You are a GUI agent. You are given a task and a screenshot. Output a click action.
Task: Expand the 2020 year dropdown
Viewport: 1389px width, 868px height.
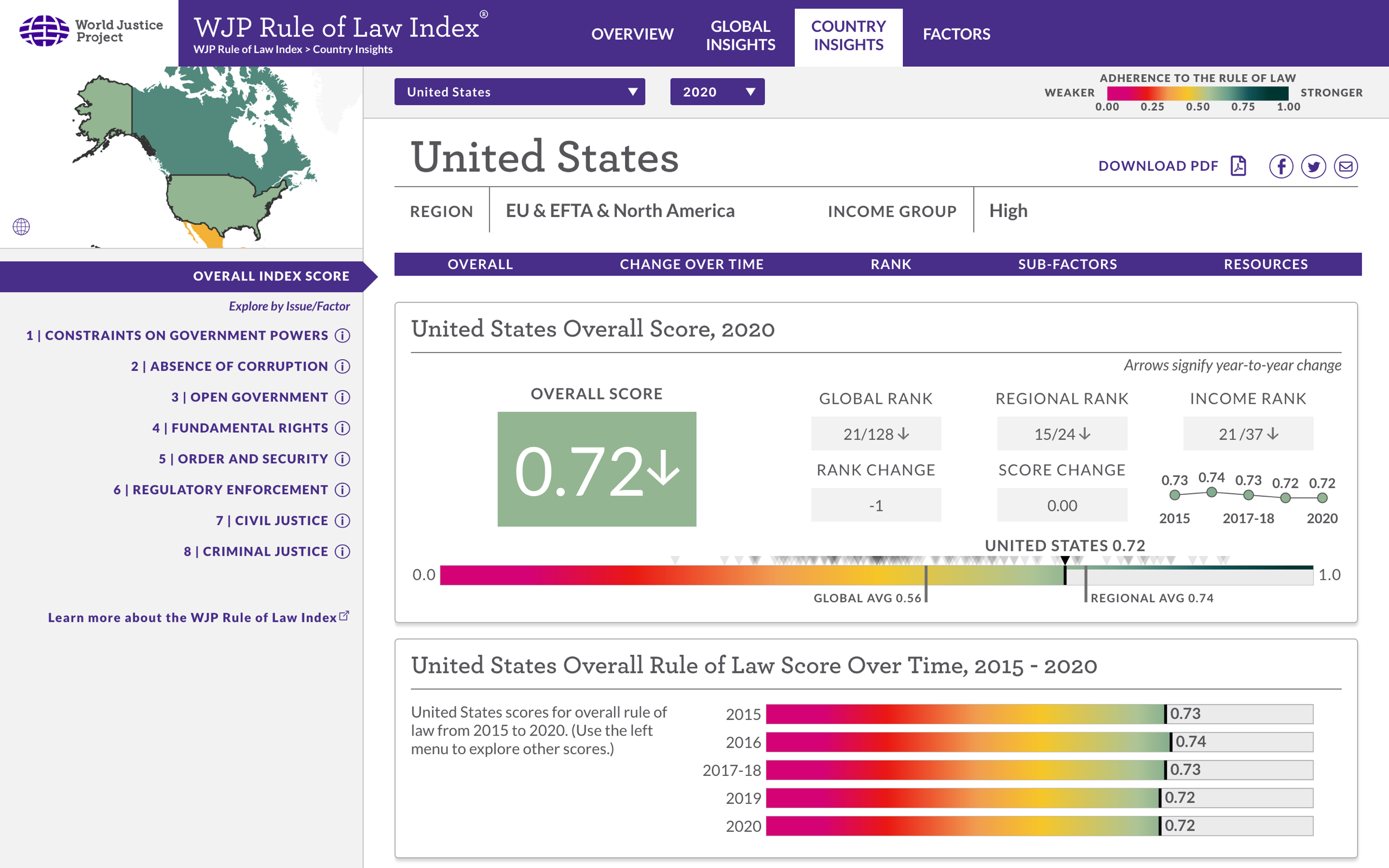(717, 91)
